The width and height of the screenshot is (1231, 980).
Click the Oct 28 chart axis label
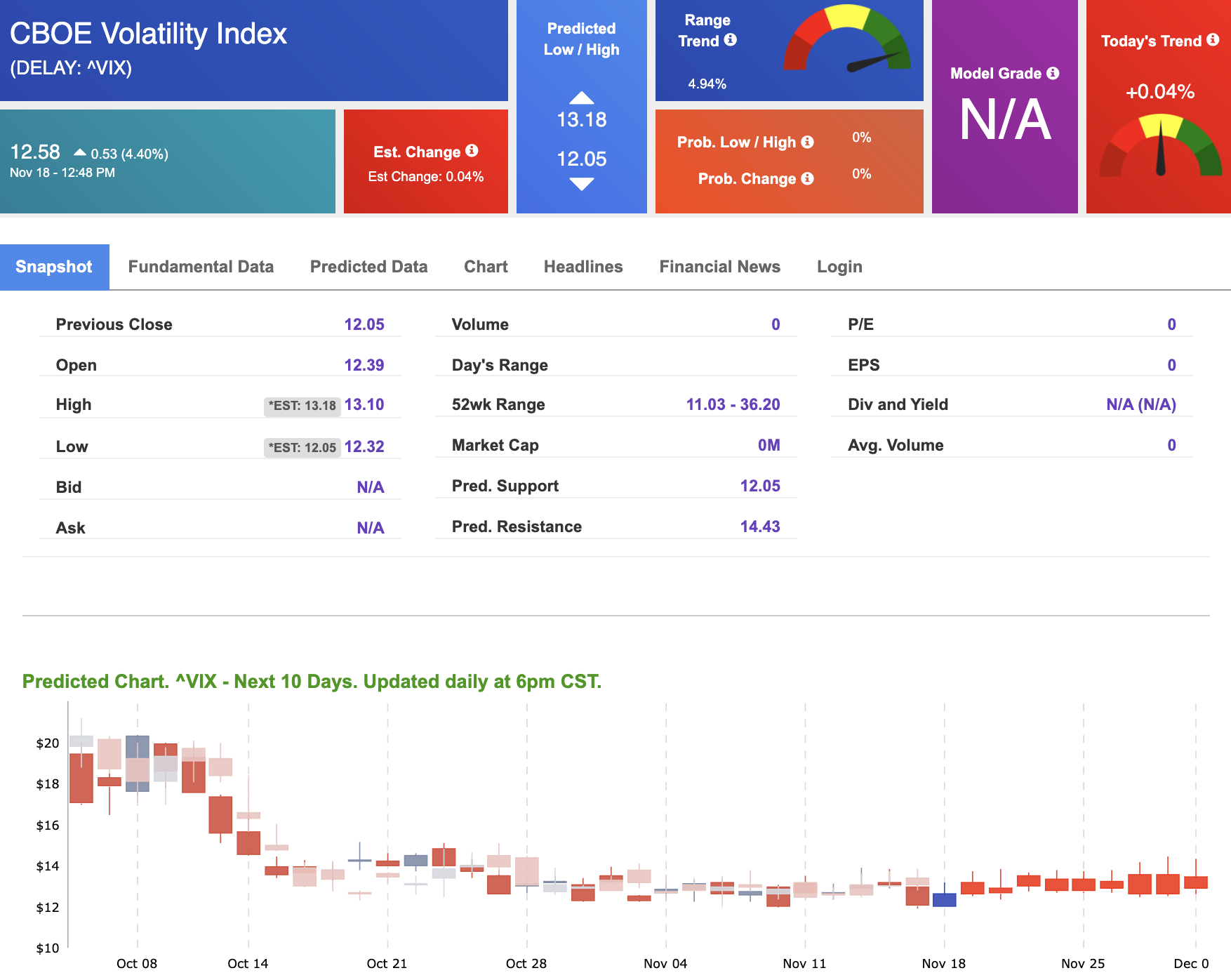click(526, 963)
